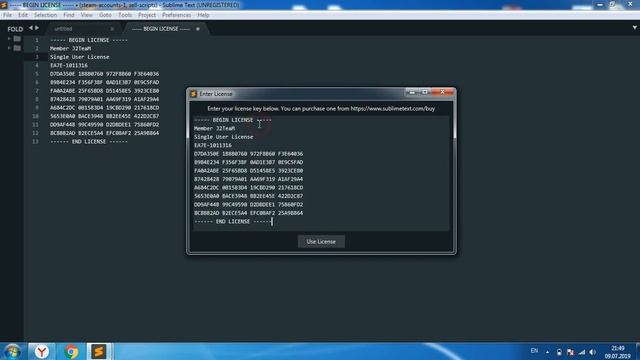Close the Enter License dialog
The height and width of the screenshot is (360, 640).
click(x=443, y=92)
